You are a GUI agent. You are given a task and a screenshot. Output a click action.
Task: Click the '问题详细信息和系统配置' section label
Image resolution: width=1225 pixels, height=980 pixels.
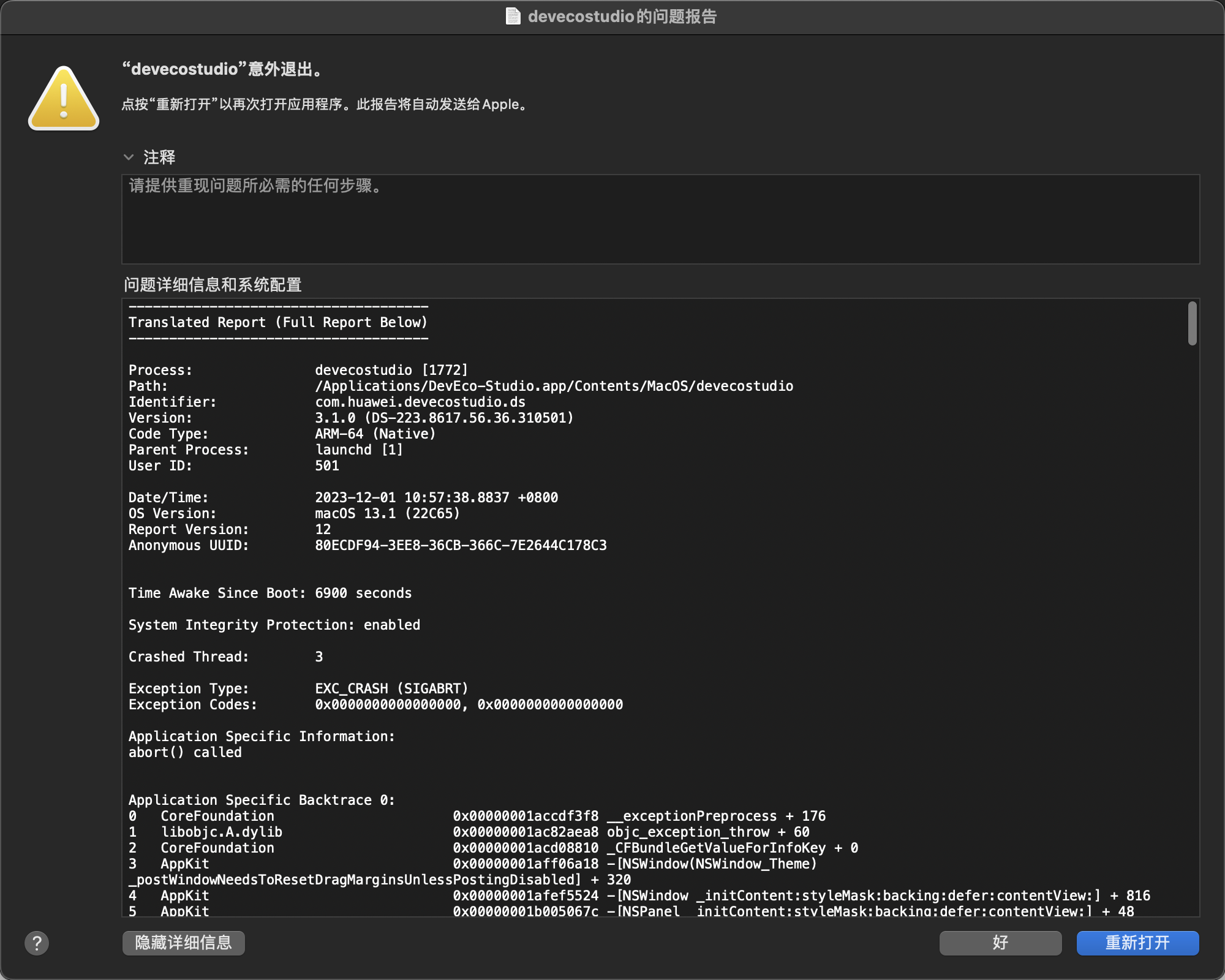click(213, 285)
